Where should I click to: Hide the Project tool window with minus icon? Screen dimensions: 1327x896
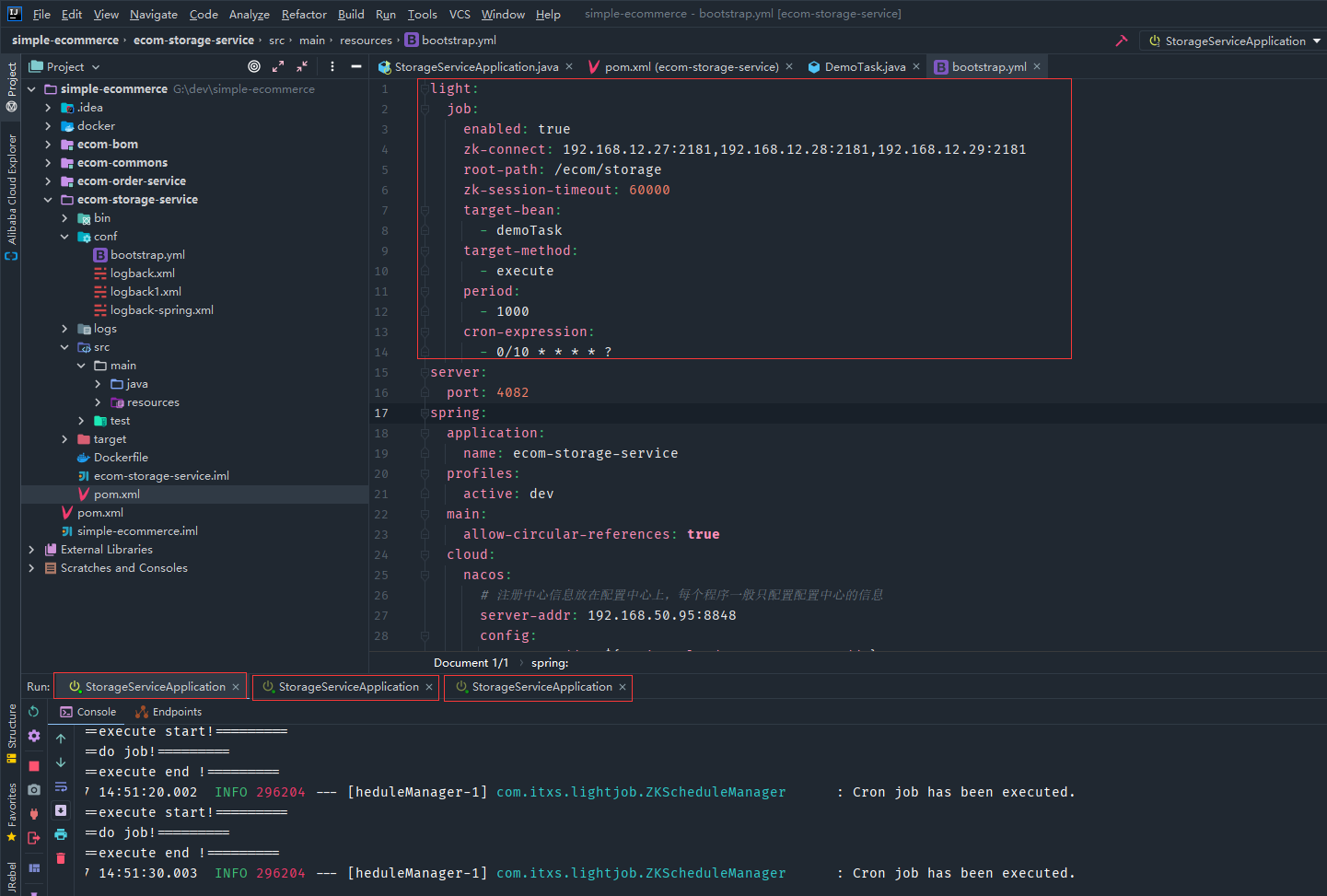(355, 66)
